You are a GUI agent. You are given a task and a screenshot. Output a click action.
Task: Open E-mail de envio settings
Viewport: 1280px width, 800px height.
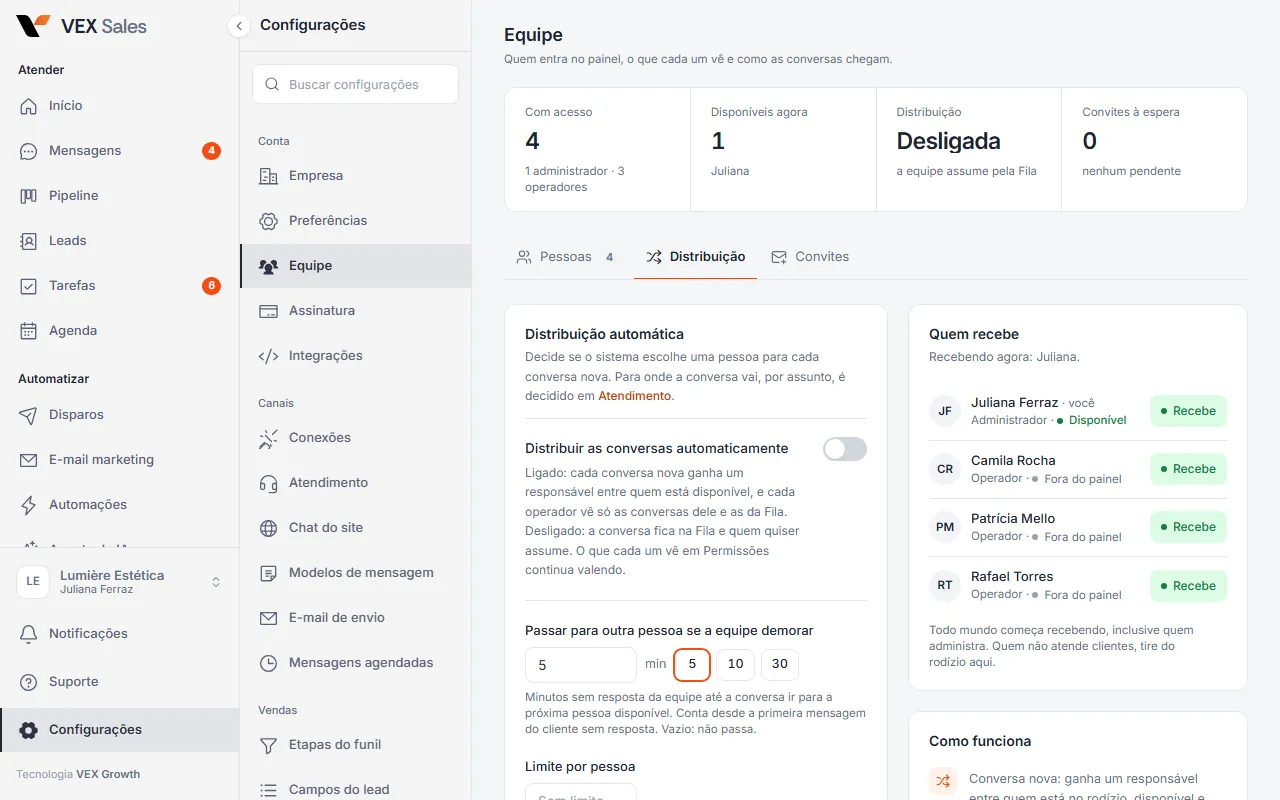tap(355, 618)
